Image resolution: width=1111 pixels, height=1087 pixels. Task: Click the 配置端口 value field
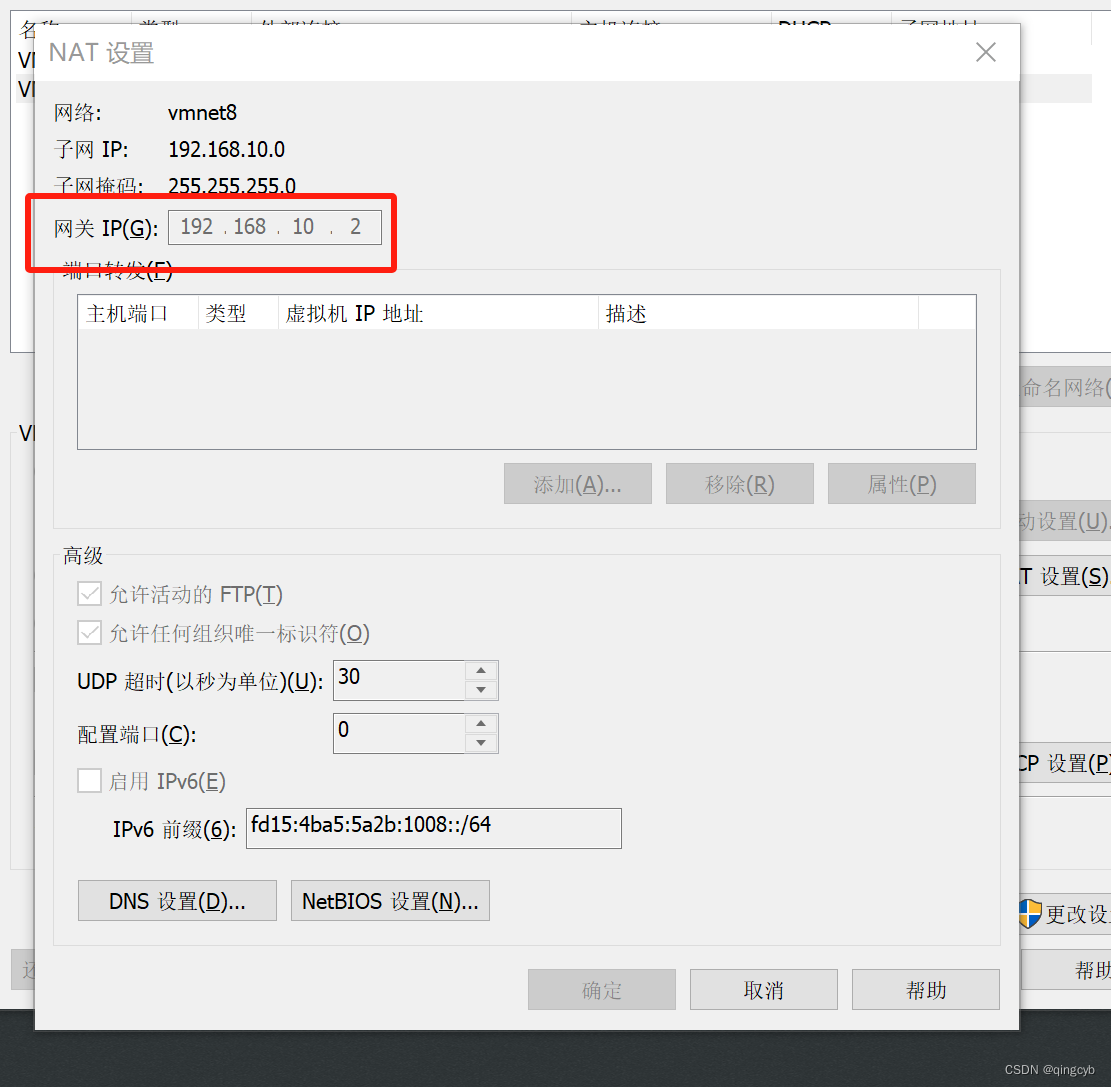(399, 733)
